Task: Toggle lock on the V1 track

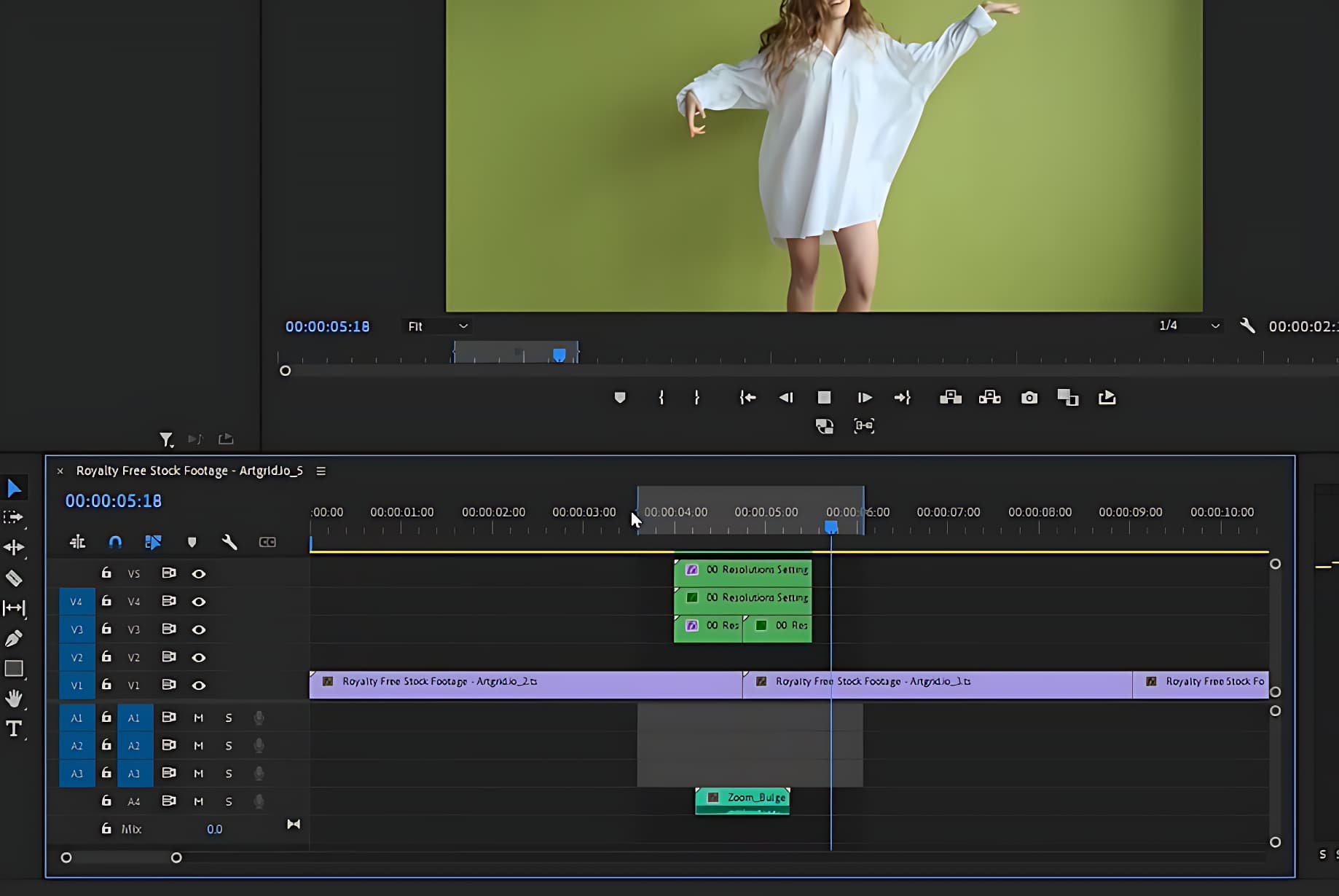Action: pos(106,685)
